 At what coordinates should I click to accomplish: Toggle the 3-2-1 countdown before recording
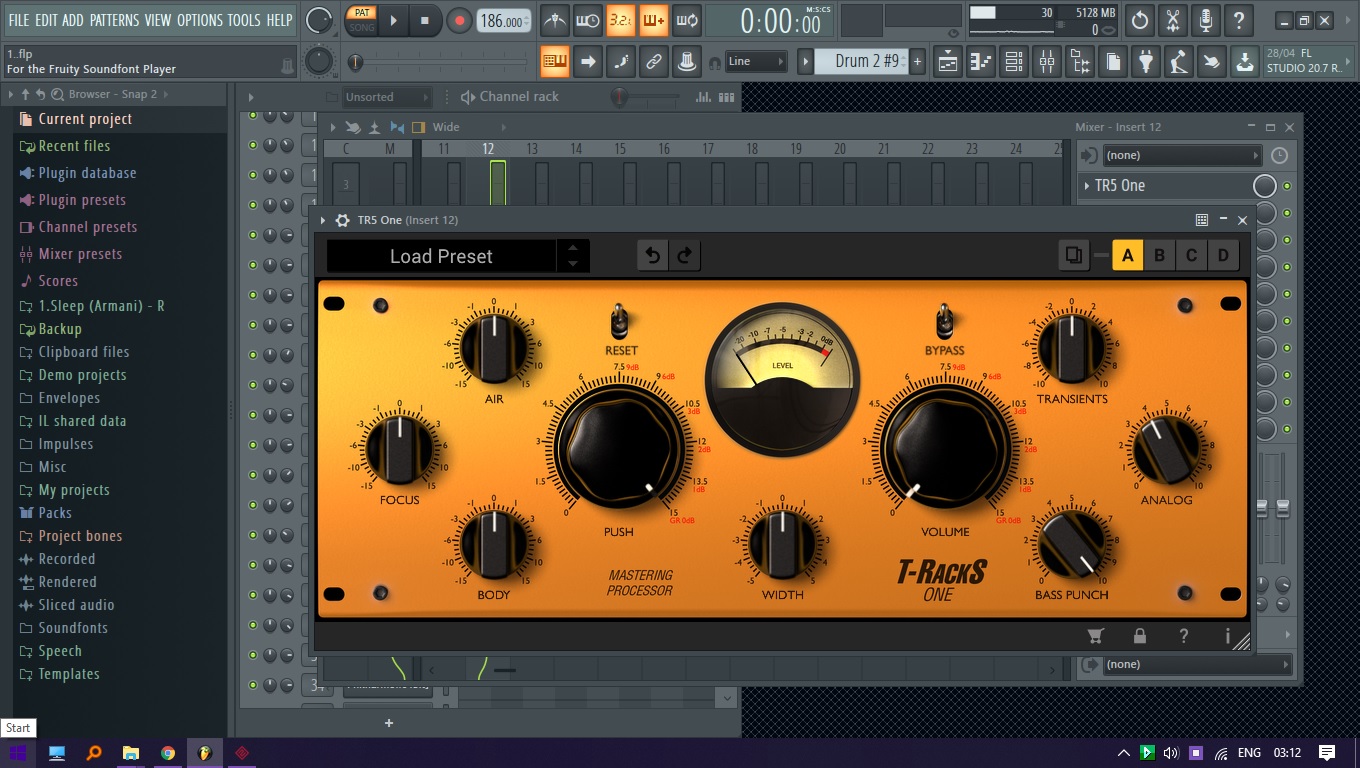[621, 20]
